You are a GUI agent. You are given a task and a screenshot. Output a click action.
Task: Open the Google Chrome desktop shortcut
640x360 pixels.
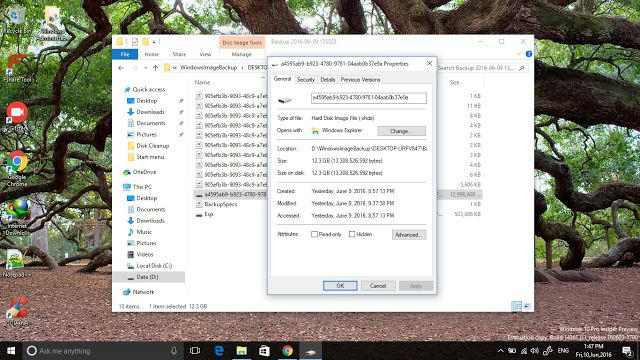click(17, 168)
